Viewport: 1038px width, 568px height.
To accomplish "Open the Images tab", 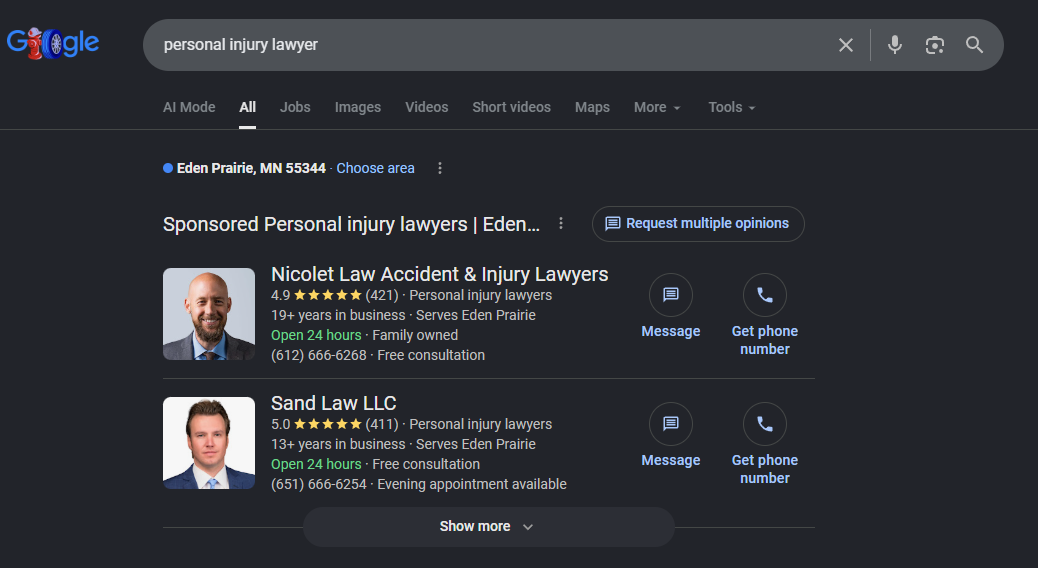I will [357, 107].
